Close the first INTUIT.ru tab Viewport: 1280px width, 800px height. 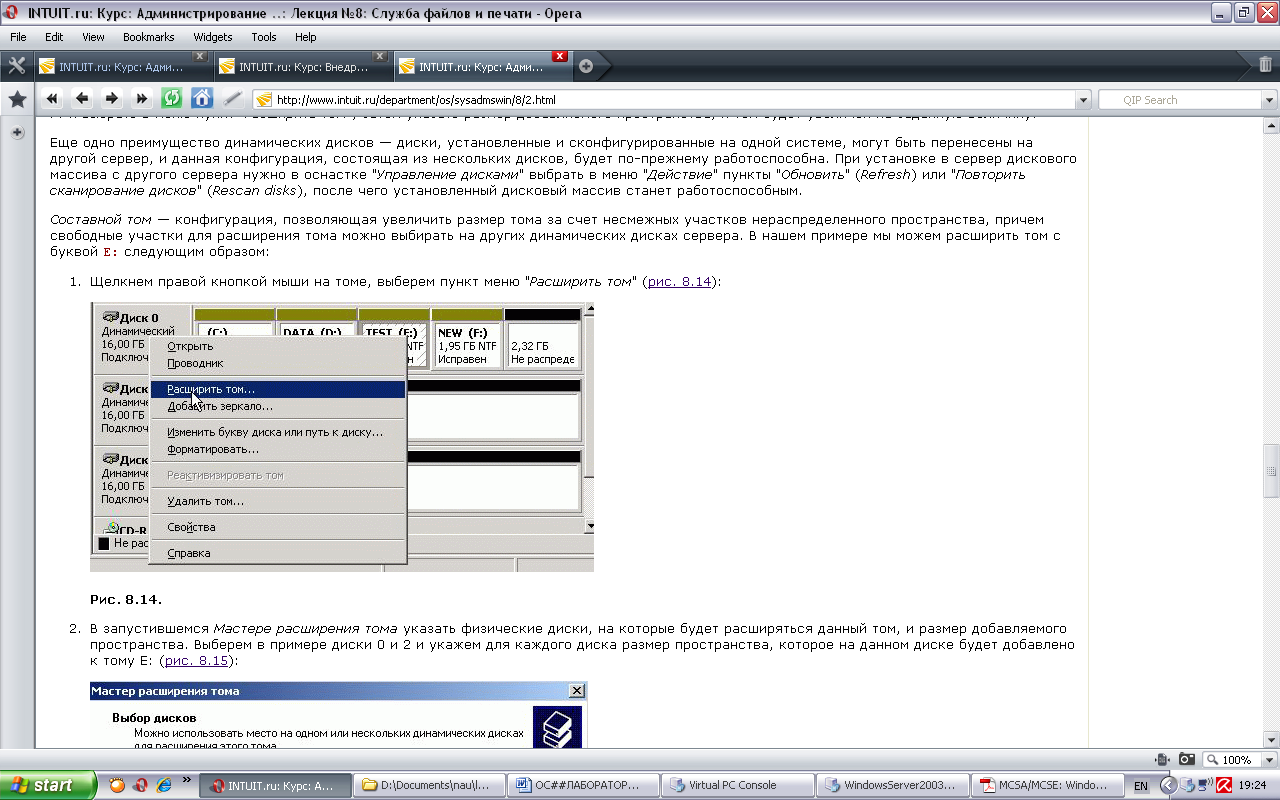(x=200, y=56)
